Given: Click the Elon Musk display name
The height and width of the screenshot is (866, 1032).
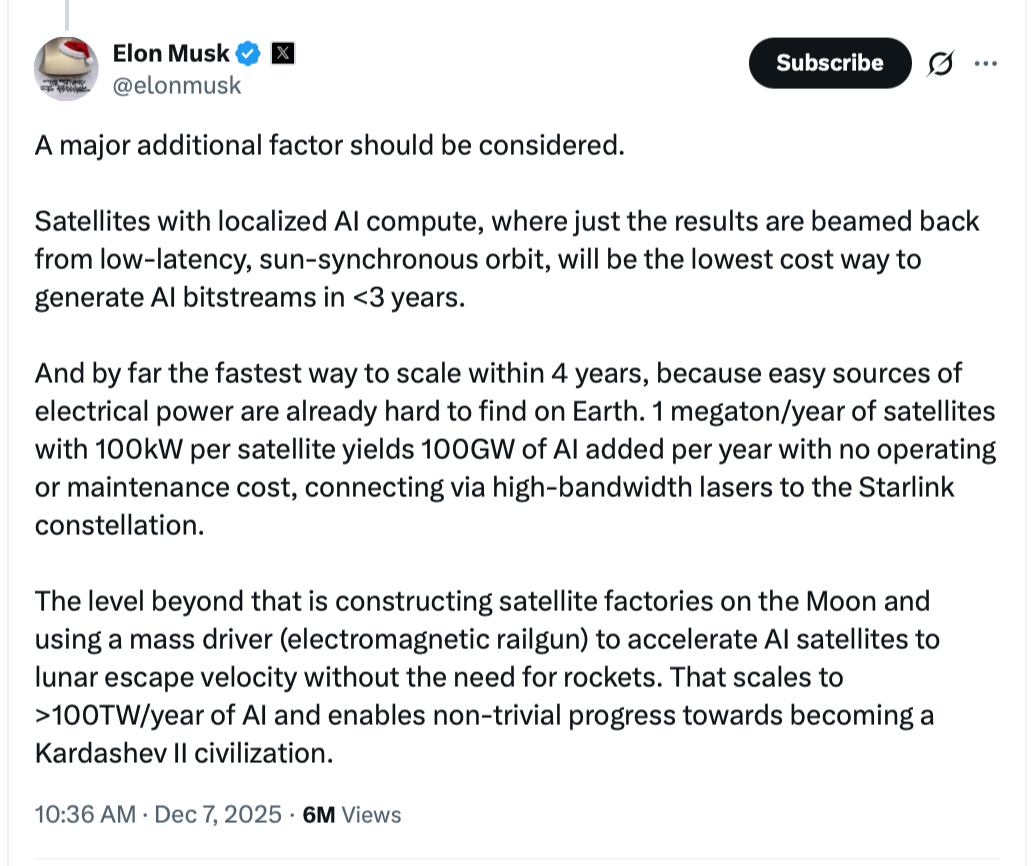Looking at the screenshot, I should (171, 54).
